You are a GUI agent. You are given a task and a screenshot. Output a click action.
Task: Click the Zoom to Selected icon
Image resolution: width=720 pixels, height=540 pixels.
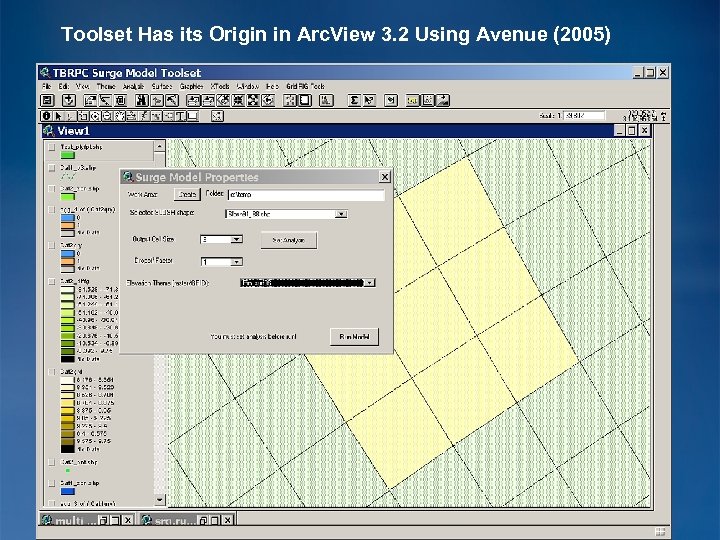tap(223, 100)
